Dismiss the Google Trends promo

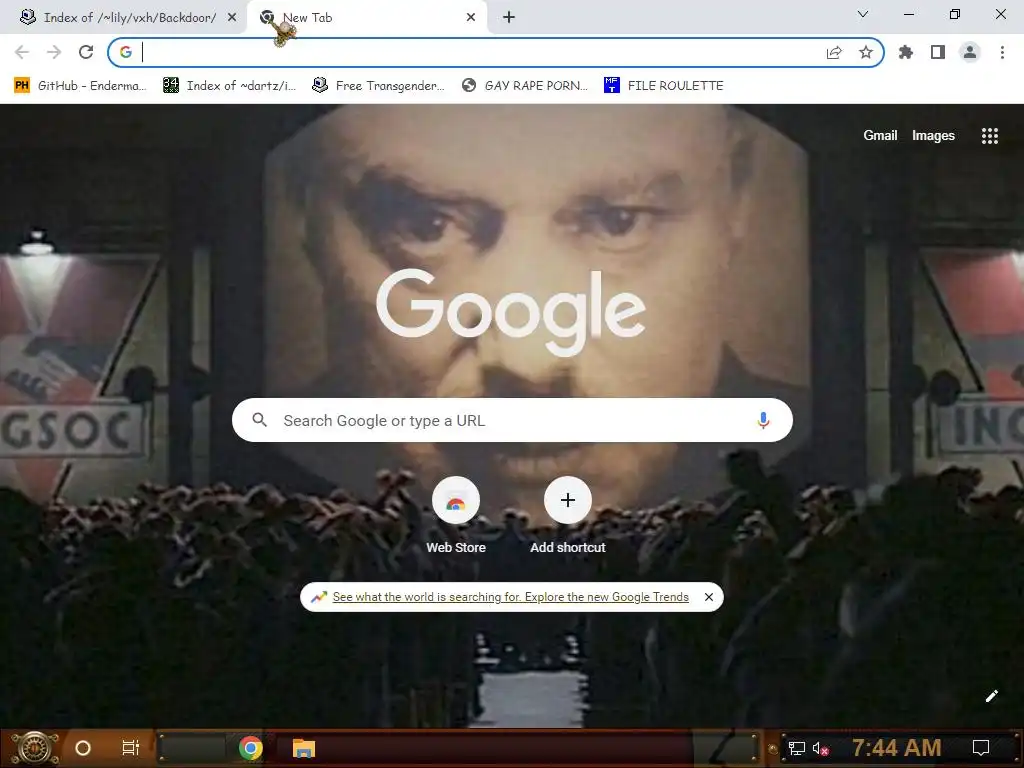(709, 597)
